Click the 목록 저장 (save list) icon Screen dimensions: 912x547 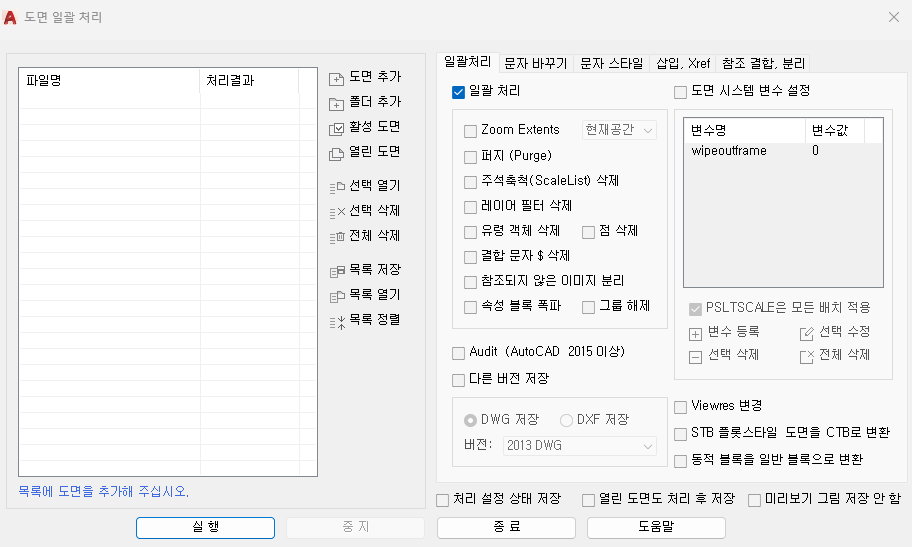coord(337,271)
